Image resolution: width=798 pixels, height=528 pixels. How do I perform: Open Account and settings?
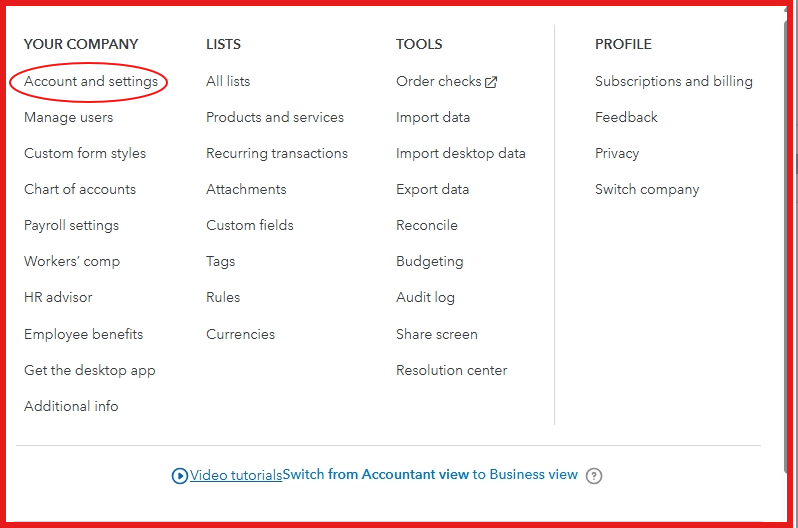91,81
